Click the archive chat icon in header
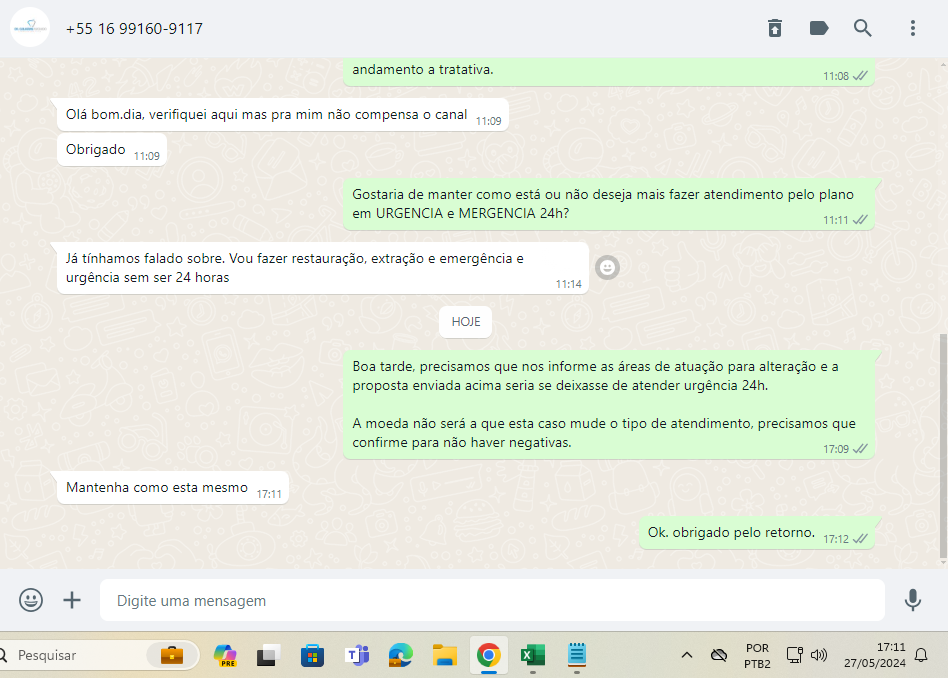This screenshot has width=948, height=678. [x=775, y=28]
